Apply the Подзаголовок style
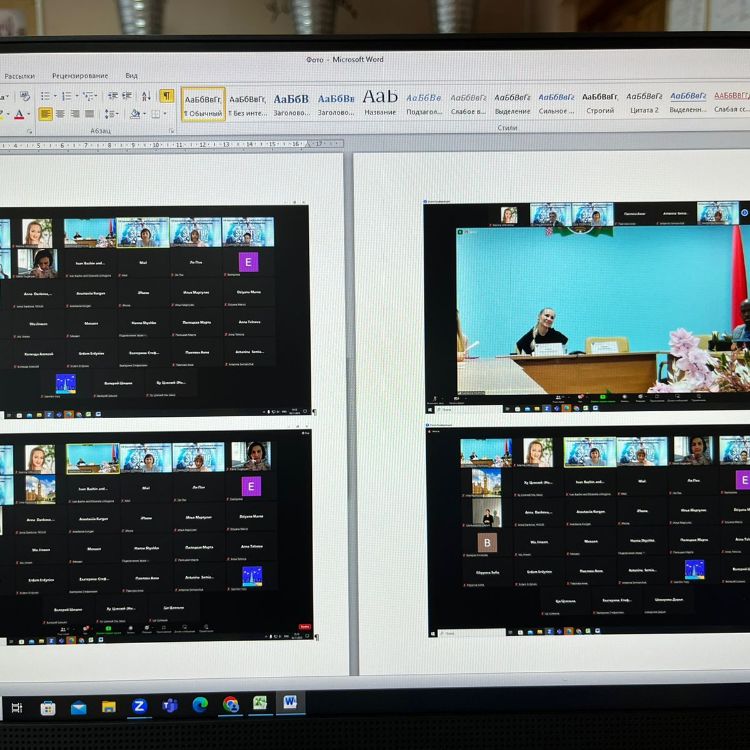 tap(424, 103)
